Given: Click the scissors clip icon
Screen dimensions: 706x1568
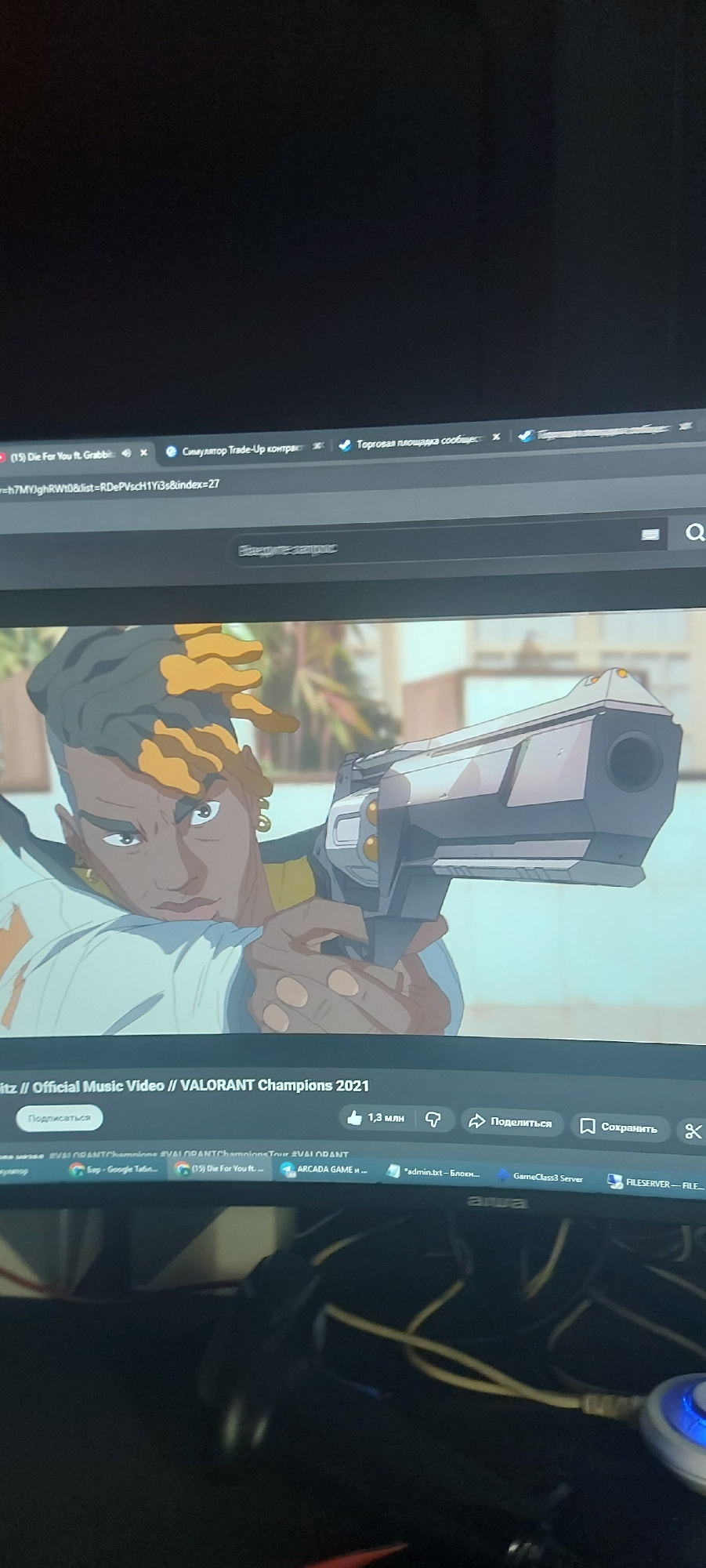Looking at the screenshot, I should pyautogui.click(x=693, y=1131).
